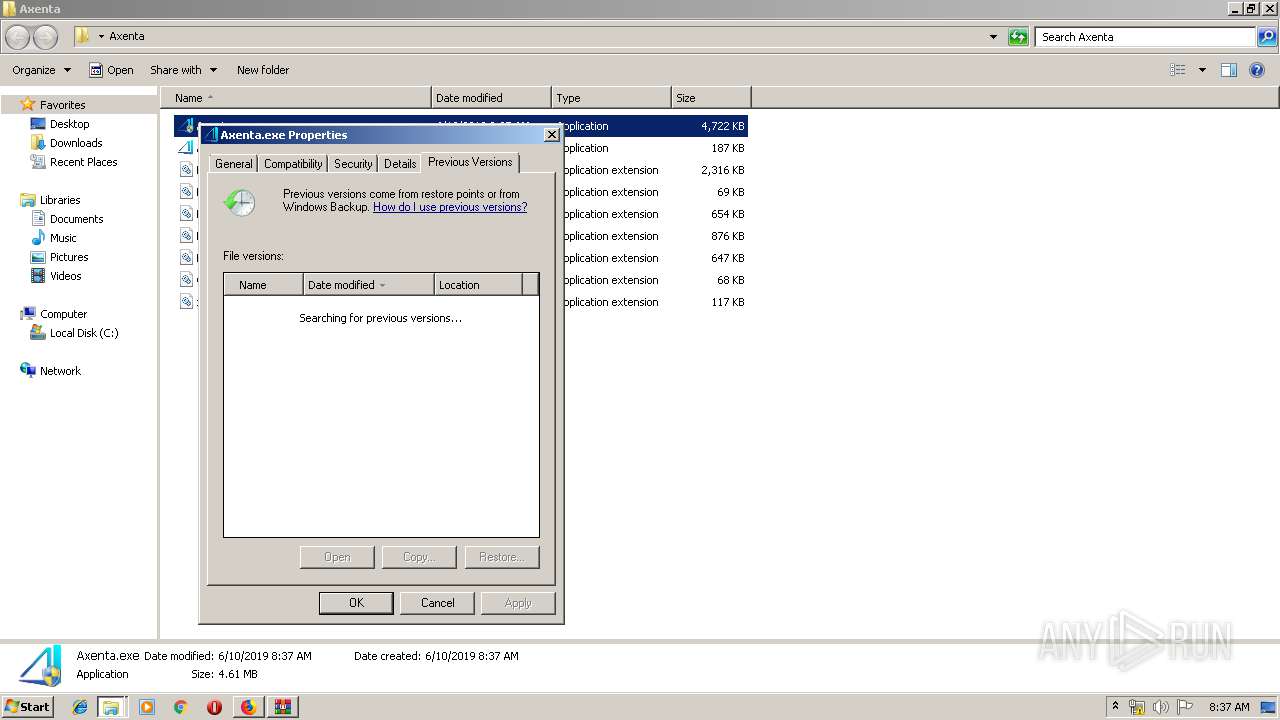Switch to General tab in Properties

click(x=234, y=164)
